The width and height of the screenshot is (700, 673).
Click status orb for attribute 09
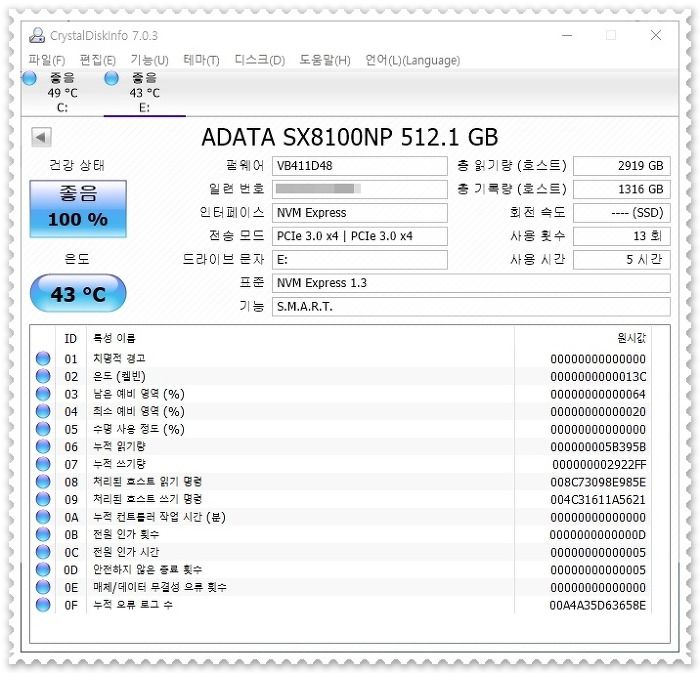tap(43, 499)
